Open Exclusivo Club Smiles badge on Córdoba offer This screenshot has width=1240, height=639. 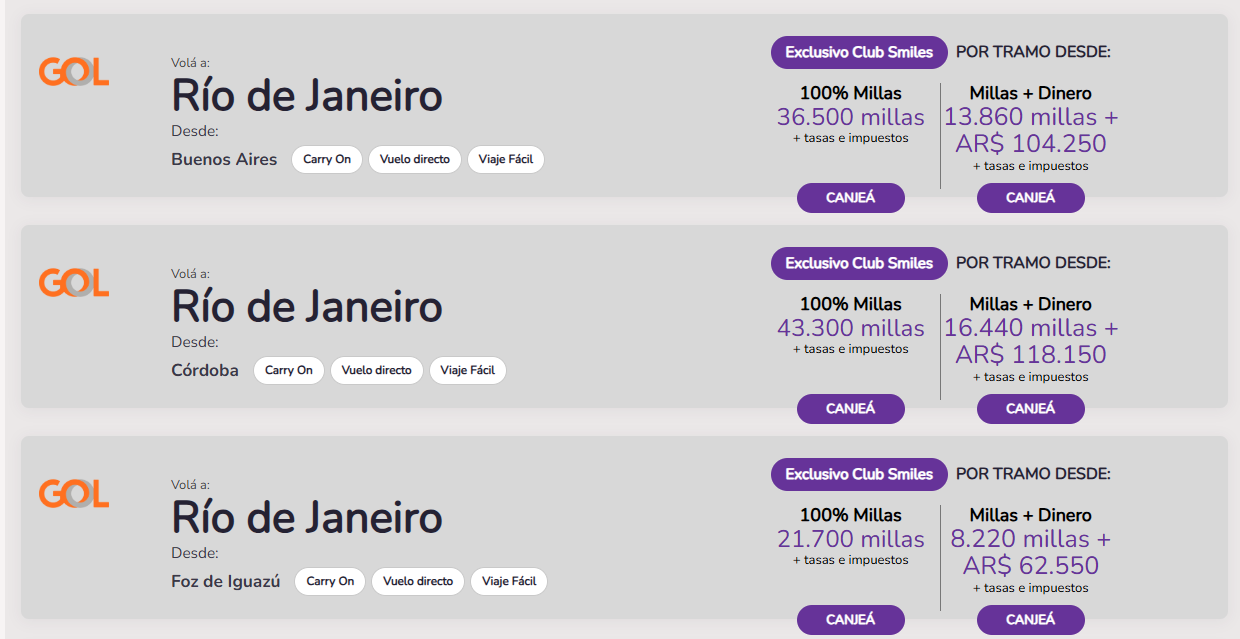click(x=859, y=263)
